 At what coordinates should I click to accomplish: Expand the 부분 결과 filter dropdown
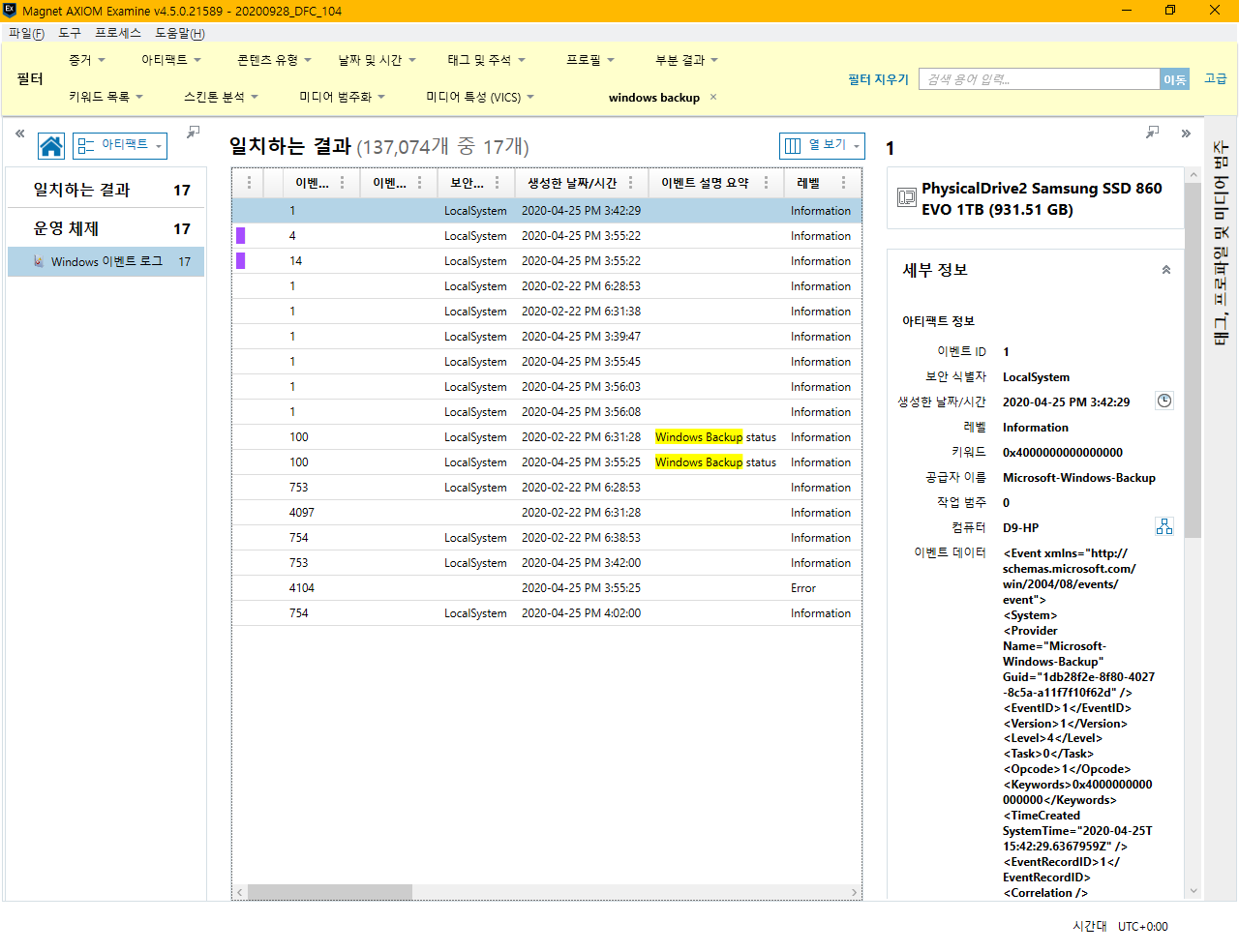[x=686, y=60]
